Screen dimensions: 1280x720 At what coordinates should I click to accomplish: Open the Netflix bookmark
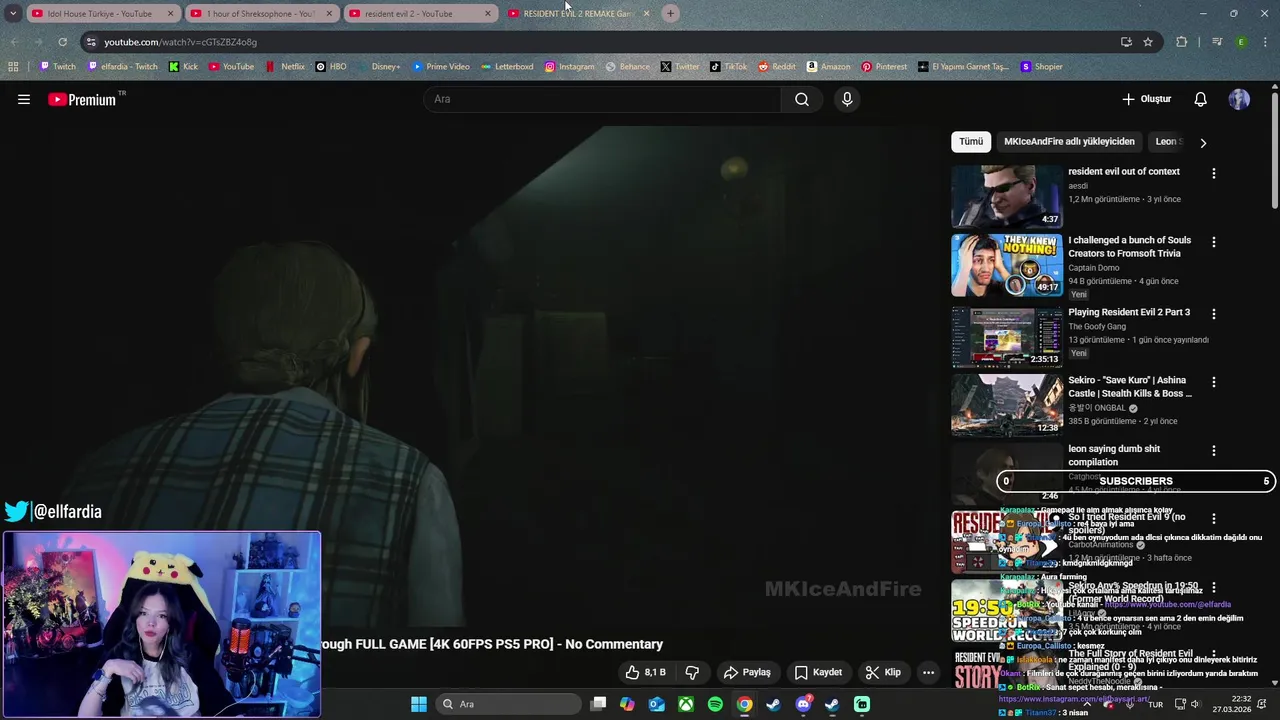tap(285, 67)
